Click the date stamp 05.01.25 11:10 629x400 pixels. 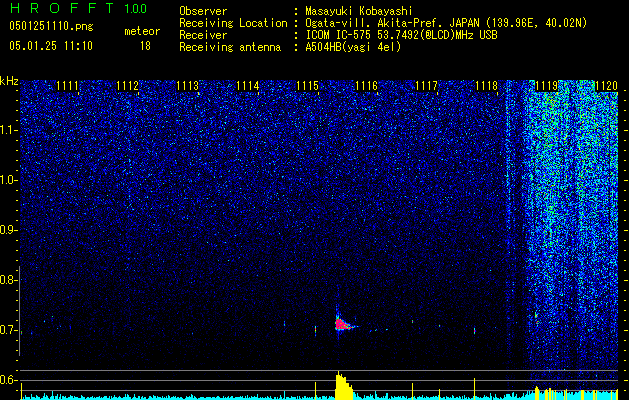pos(51,46)
